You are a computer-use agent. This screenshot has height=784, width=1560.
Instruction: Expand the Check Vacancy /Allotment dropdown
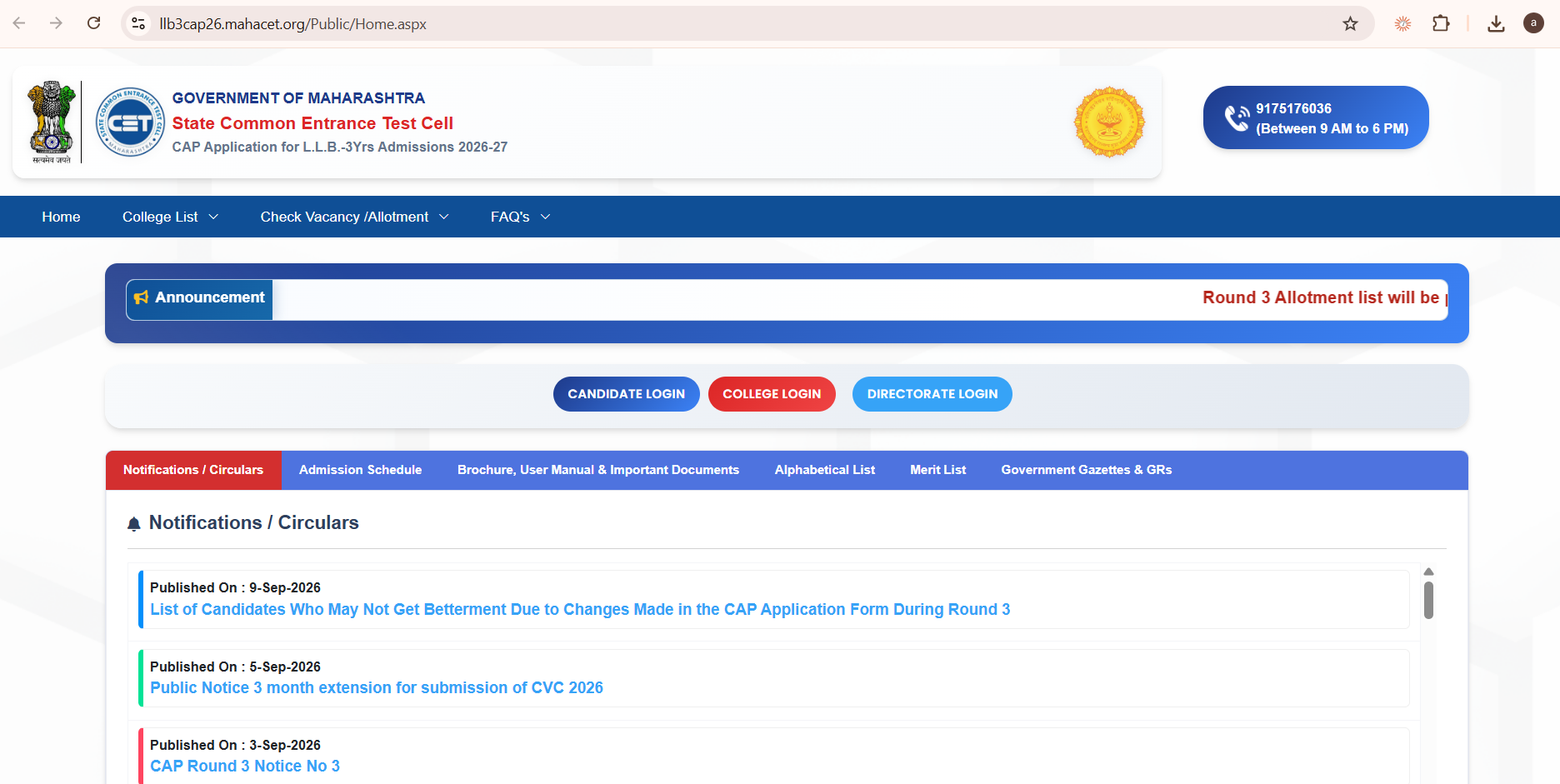[354, 217]
